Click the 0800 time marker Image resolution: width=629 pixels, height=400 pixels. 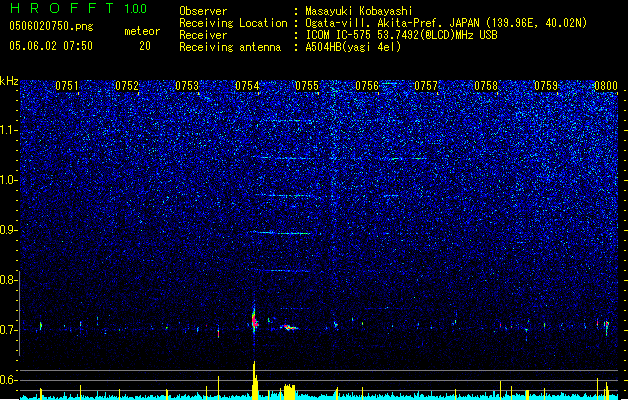606,86
